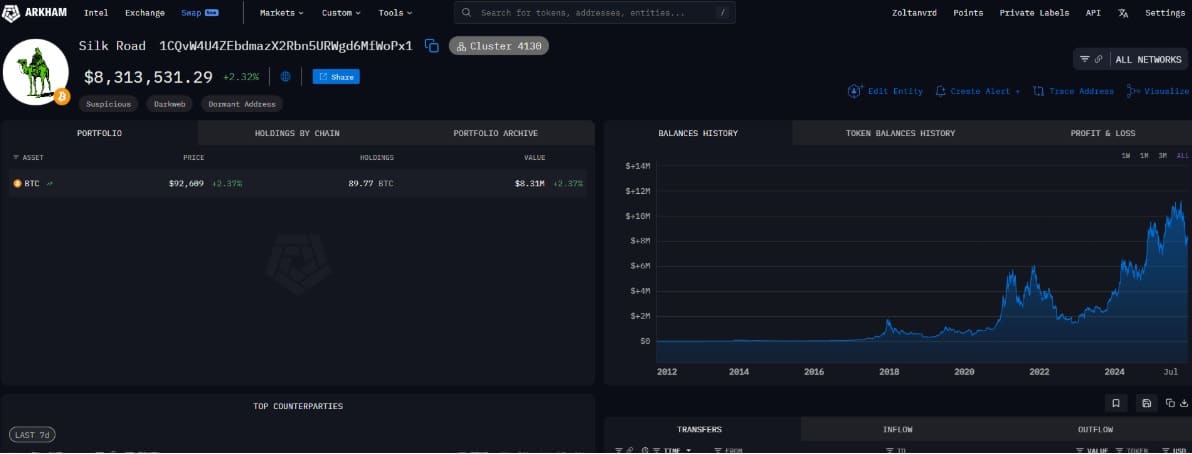Screen dimensions: 1192x454
Task: Open the Profit & Loss tab
Action: point(1102,133)
